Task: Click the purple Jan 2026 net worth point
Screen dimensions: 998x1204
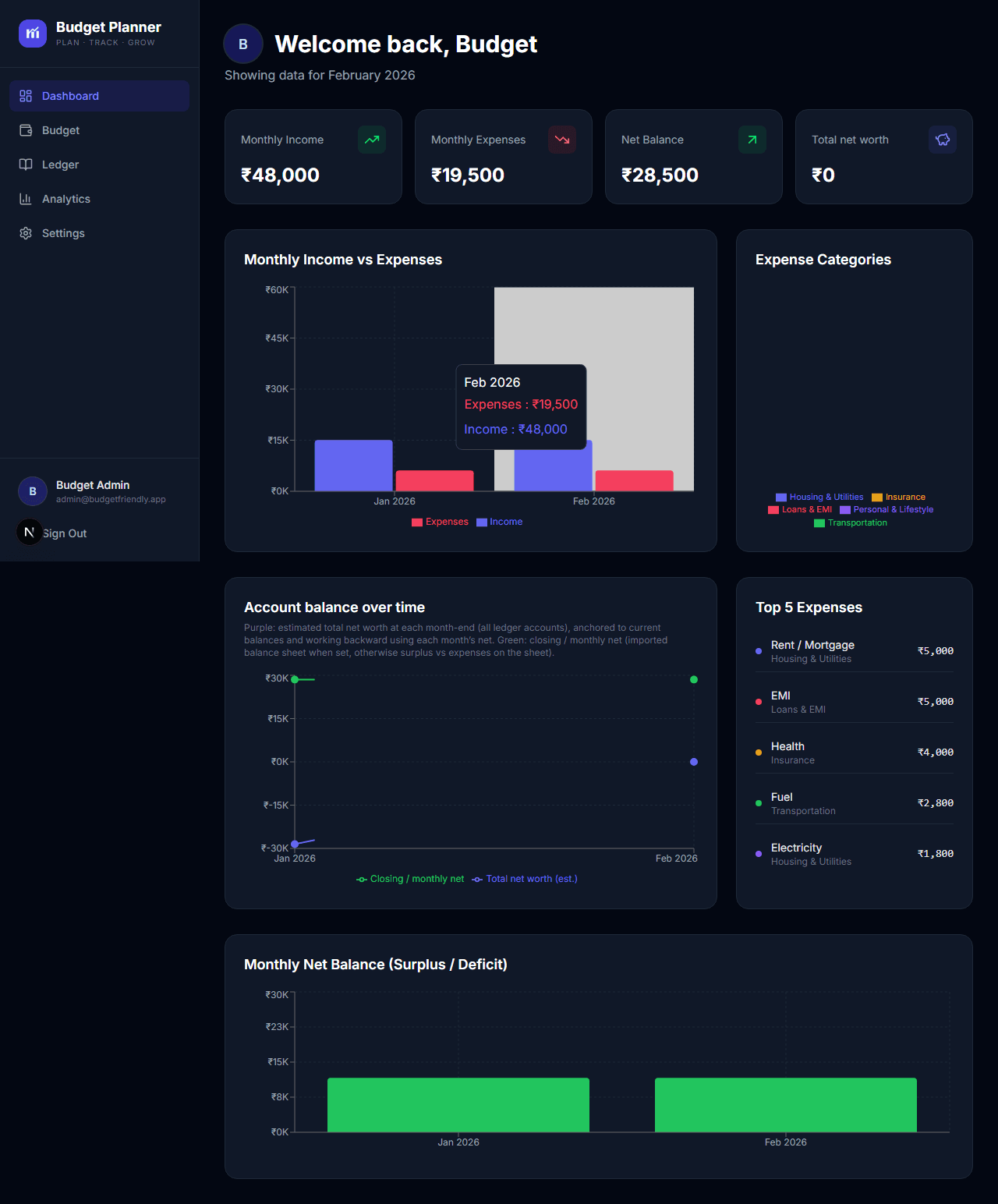Action: 295,844
